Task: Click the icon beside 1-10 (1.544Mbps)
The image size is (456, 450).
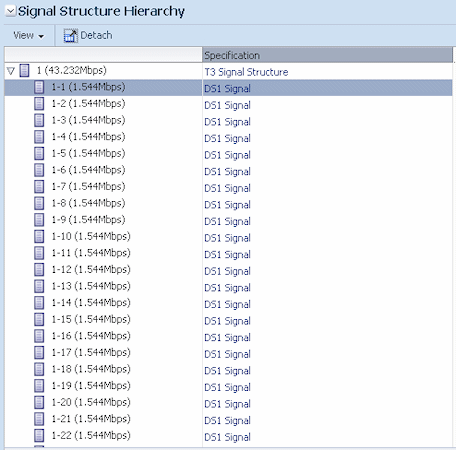Action: click(39, 237)
